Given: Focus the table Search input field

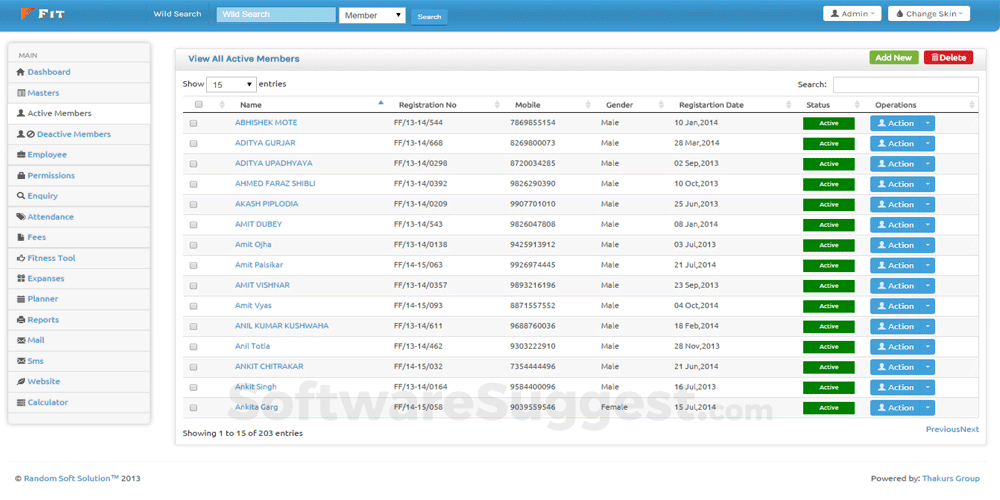Looking at the screenshot, I should 904,85.
